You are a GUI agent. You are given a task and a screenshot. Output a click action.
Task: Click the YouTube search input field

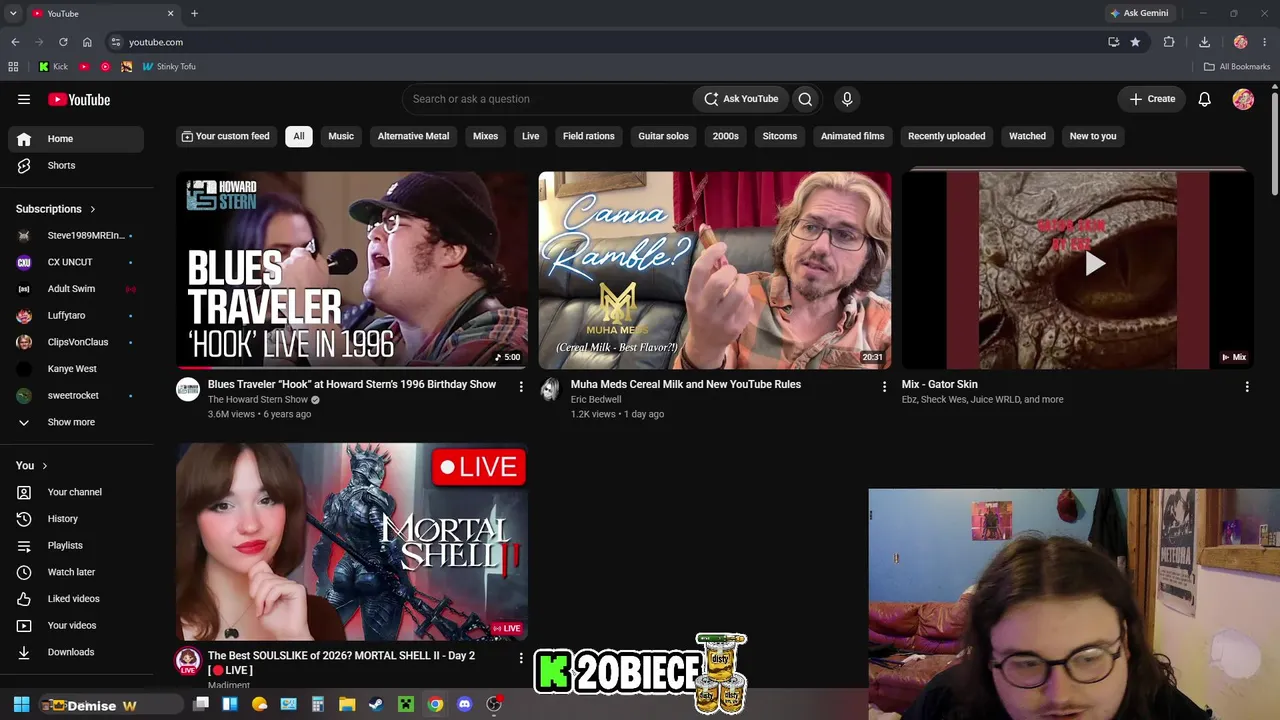pos(547,99)
